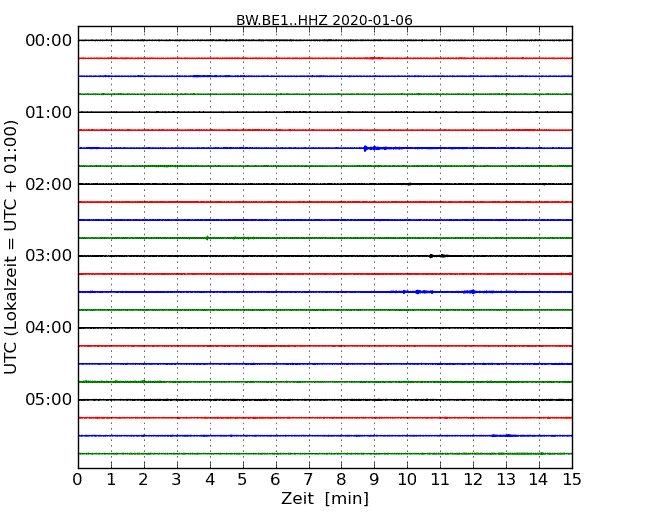Click the green trace blip near minute 2 before 05:00
Viewport: 650px width, 520px height.
pyautogui.click(x=144, y=381)
